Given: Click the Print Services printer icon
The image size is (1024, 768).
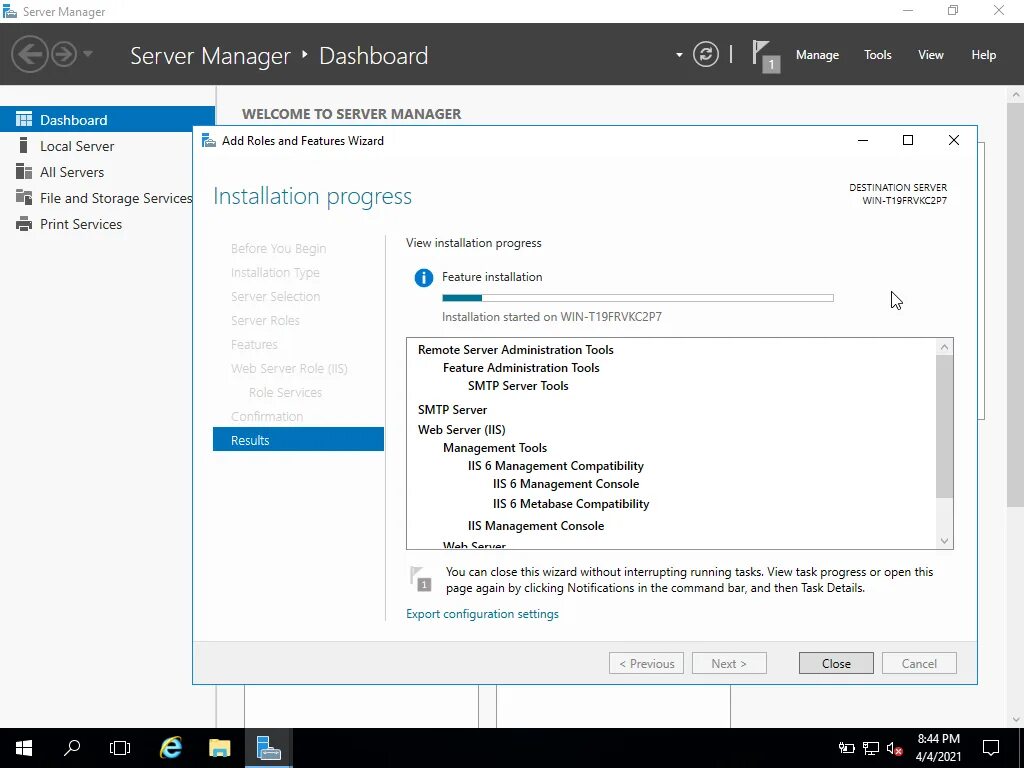Looking at the screenshot, I should tap(24, 224).
